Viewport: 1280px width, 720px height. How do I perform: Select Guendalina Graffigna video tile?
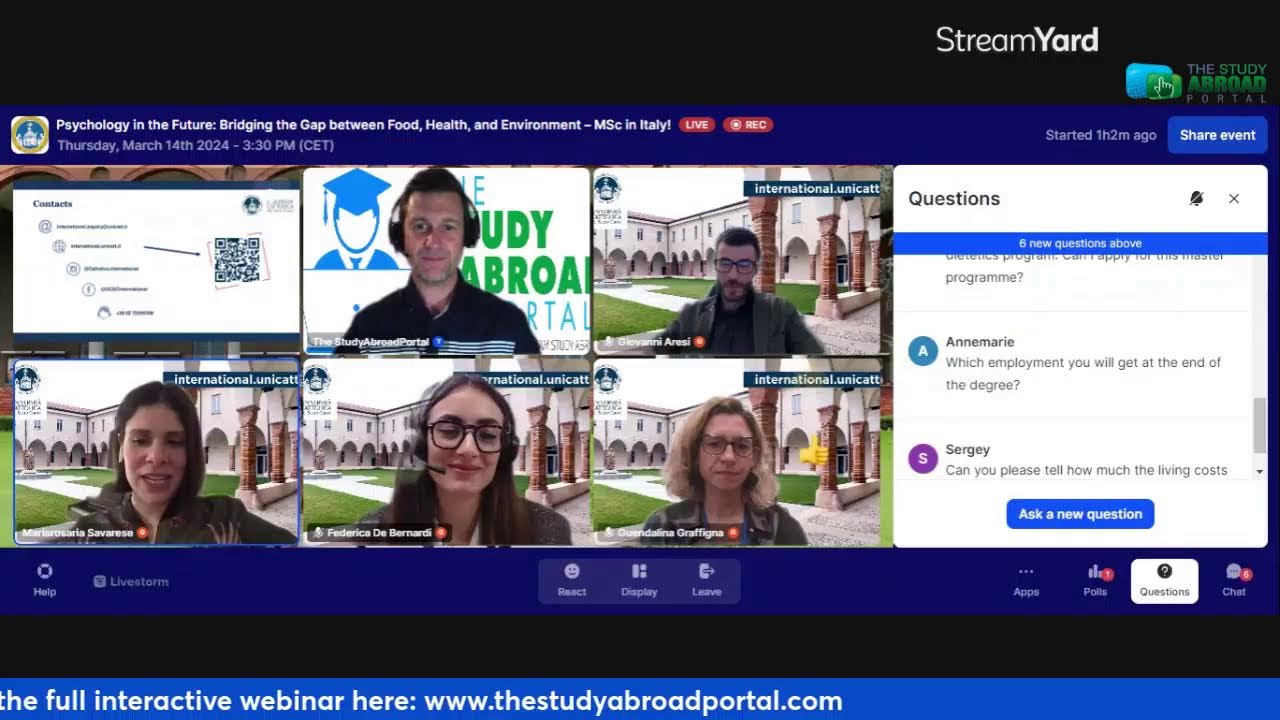point(737,453)
